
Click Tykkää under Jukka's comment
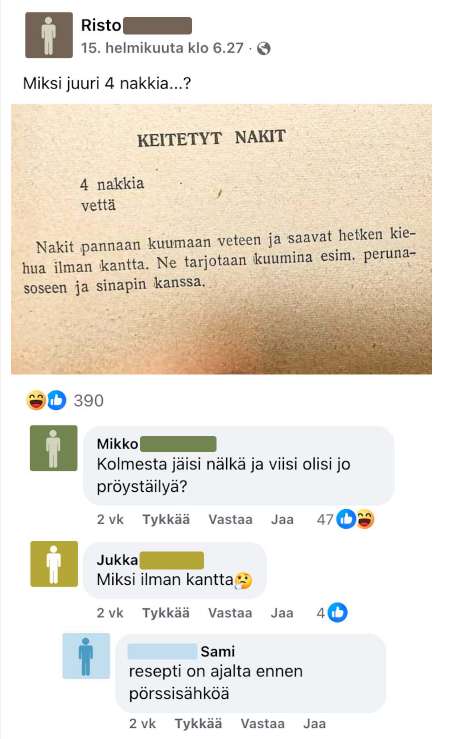(x=166, y=613)
